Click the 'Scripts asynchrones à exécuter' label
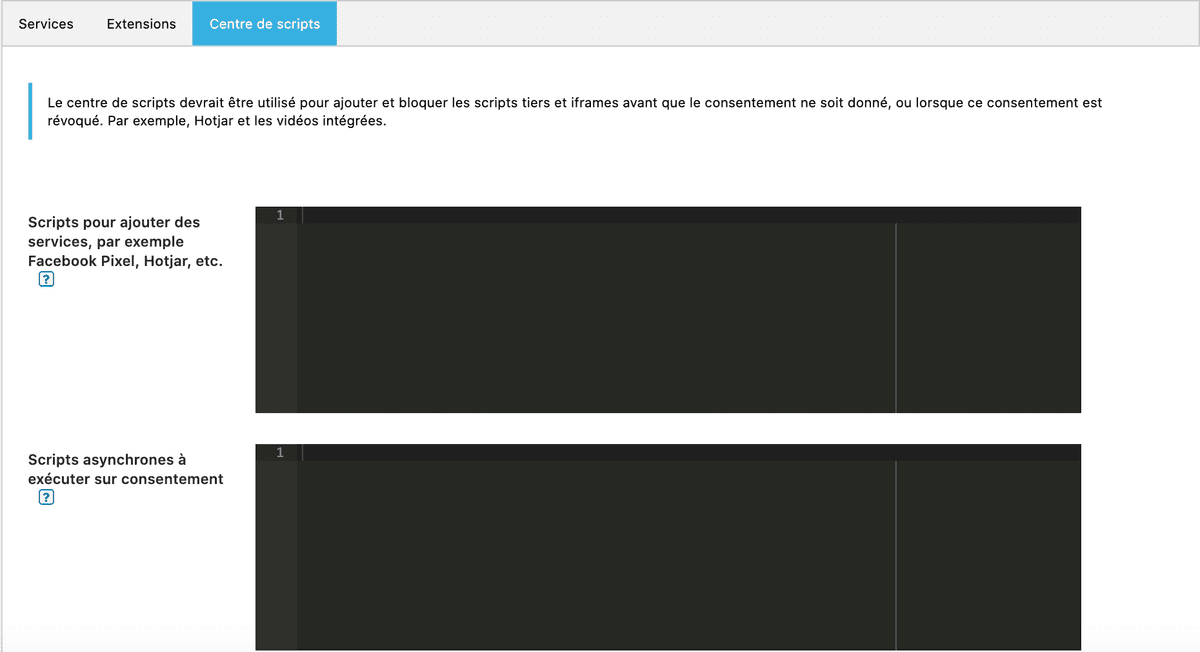 click(x=125, y=469)
